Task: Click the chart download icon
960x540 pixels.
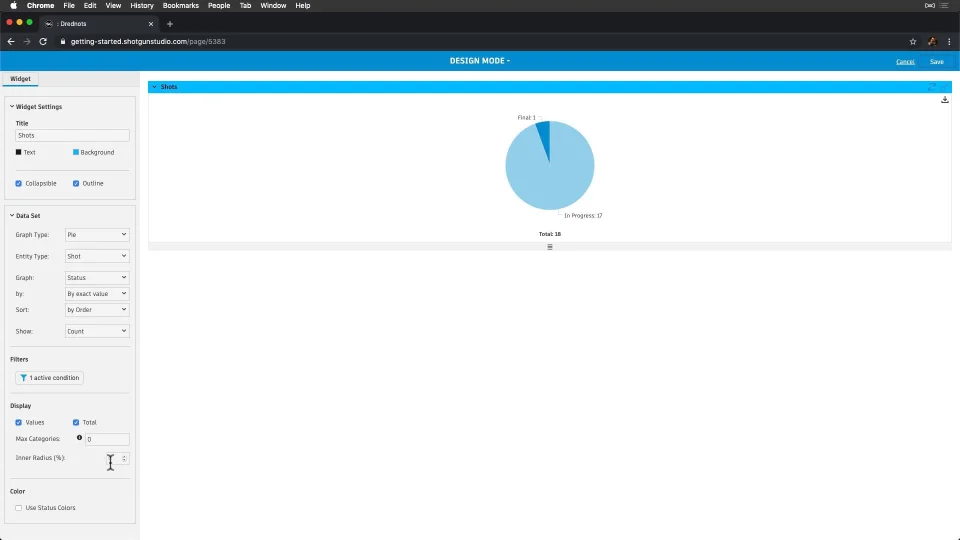Action: coord(945,99)
